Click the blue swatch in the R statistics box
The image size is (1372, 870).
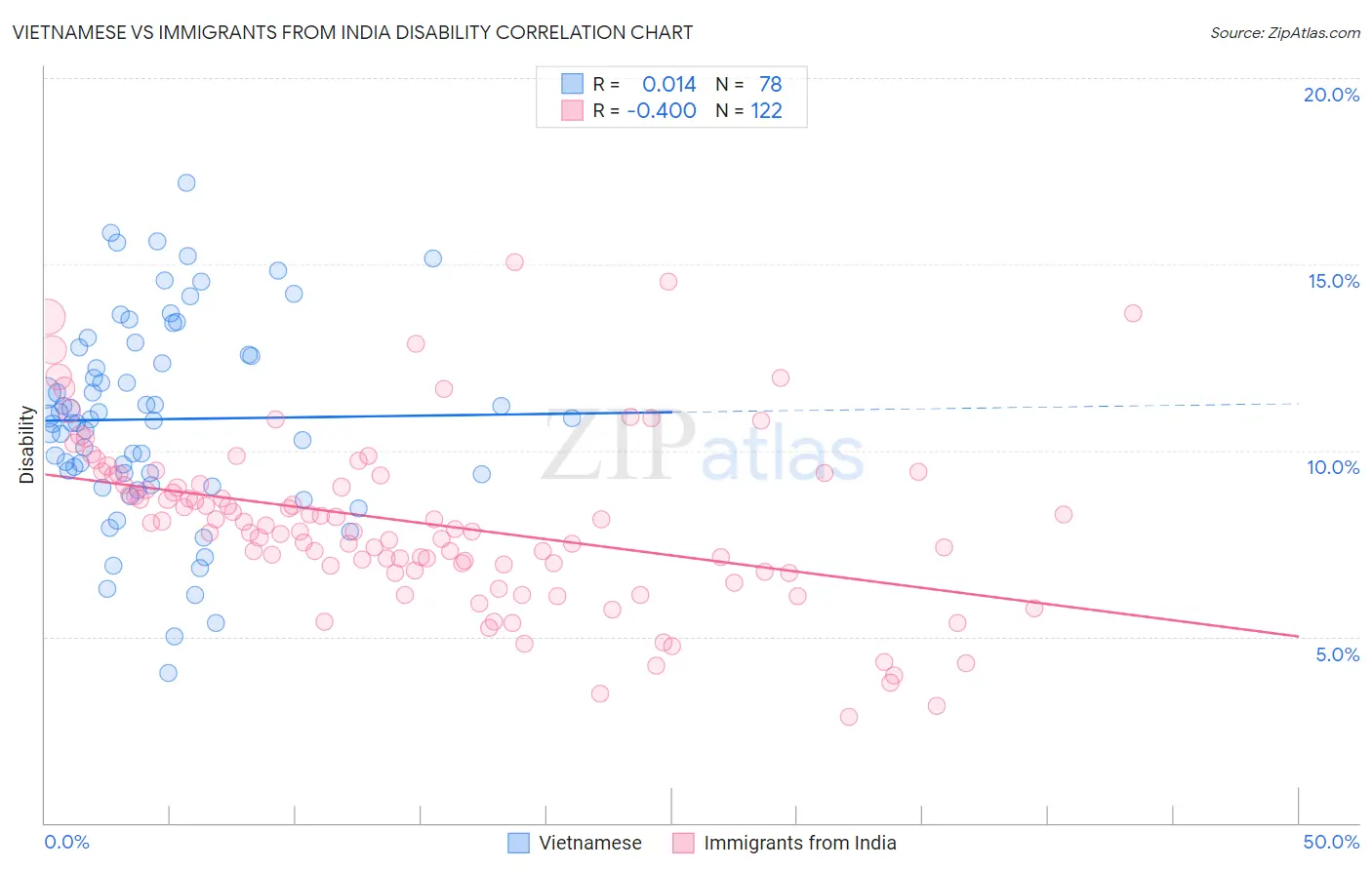point(572,84)
